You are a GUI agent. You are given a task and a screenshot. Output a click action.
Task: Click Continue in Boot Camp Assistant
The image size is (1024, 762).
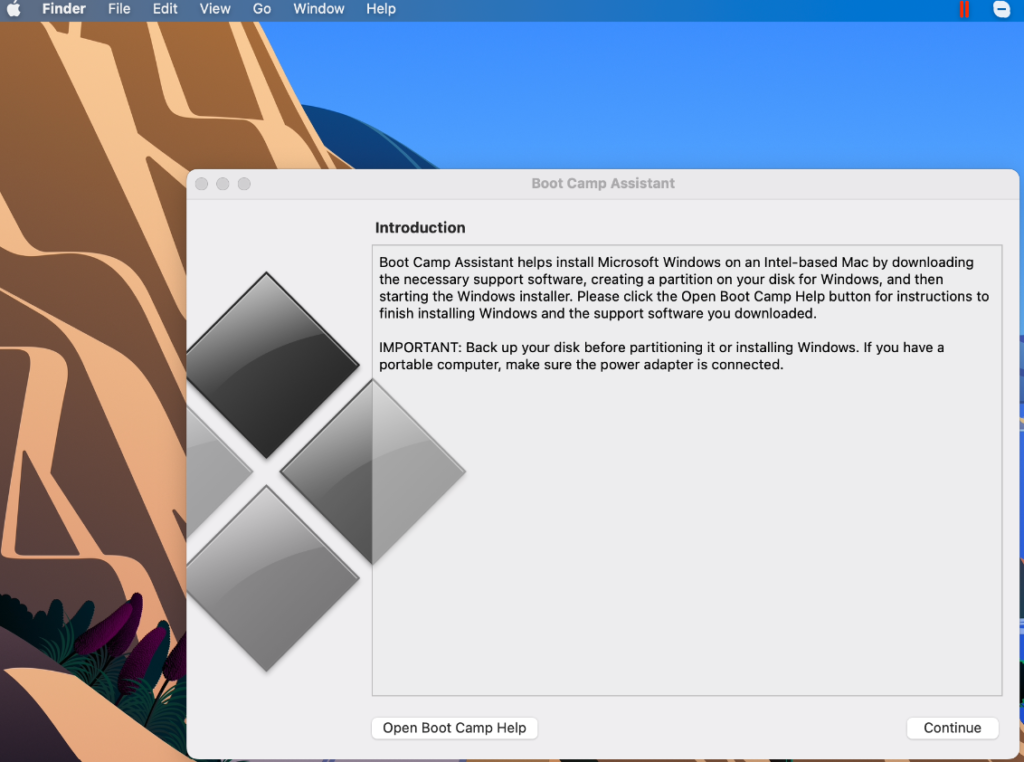coord(952,728)
